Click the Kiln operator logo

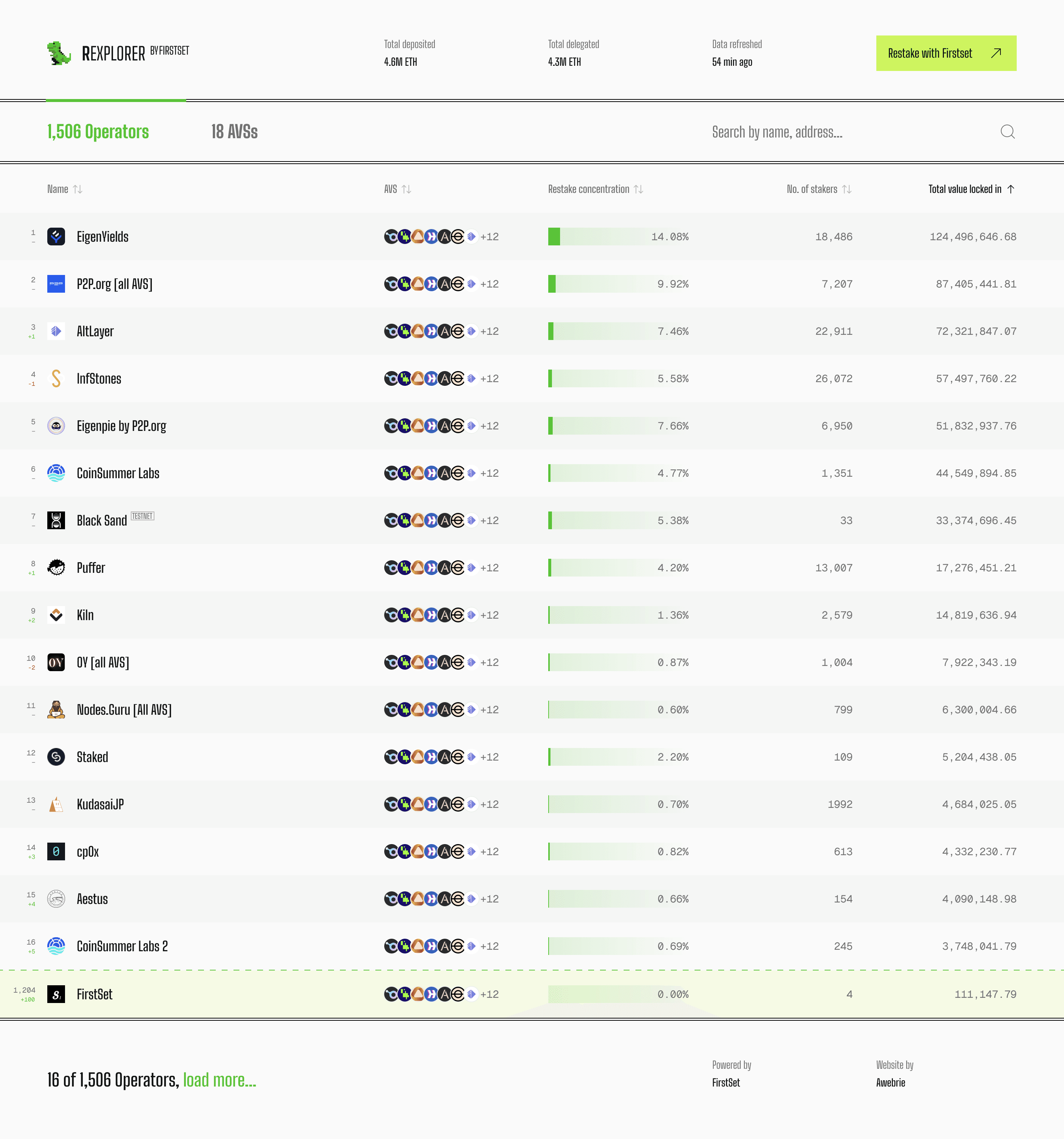56,615
